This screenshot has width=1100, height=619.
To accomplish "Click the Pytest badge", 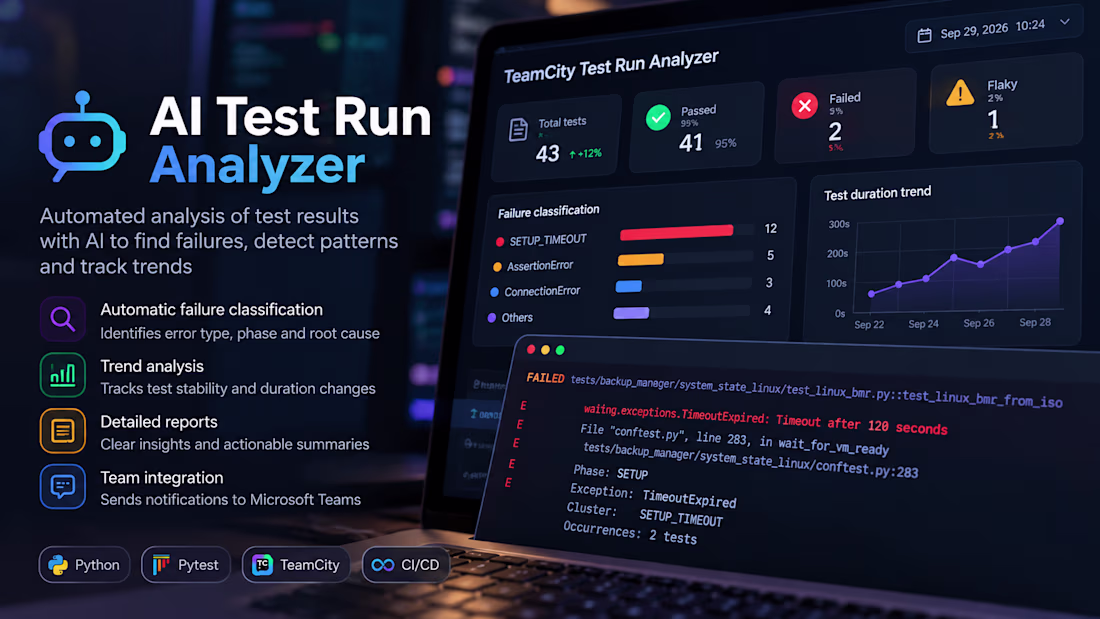I will [x=186, y=565].
